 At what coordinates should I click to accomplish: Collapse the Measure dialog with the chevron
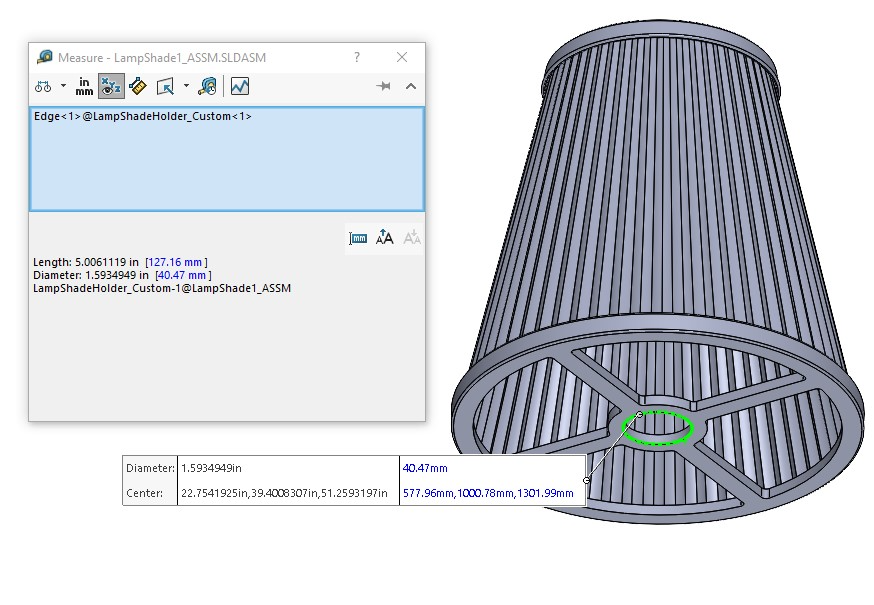[x=411, y=86]
